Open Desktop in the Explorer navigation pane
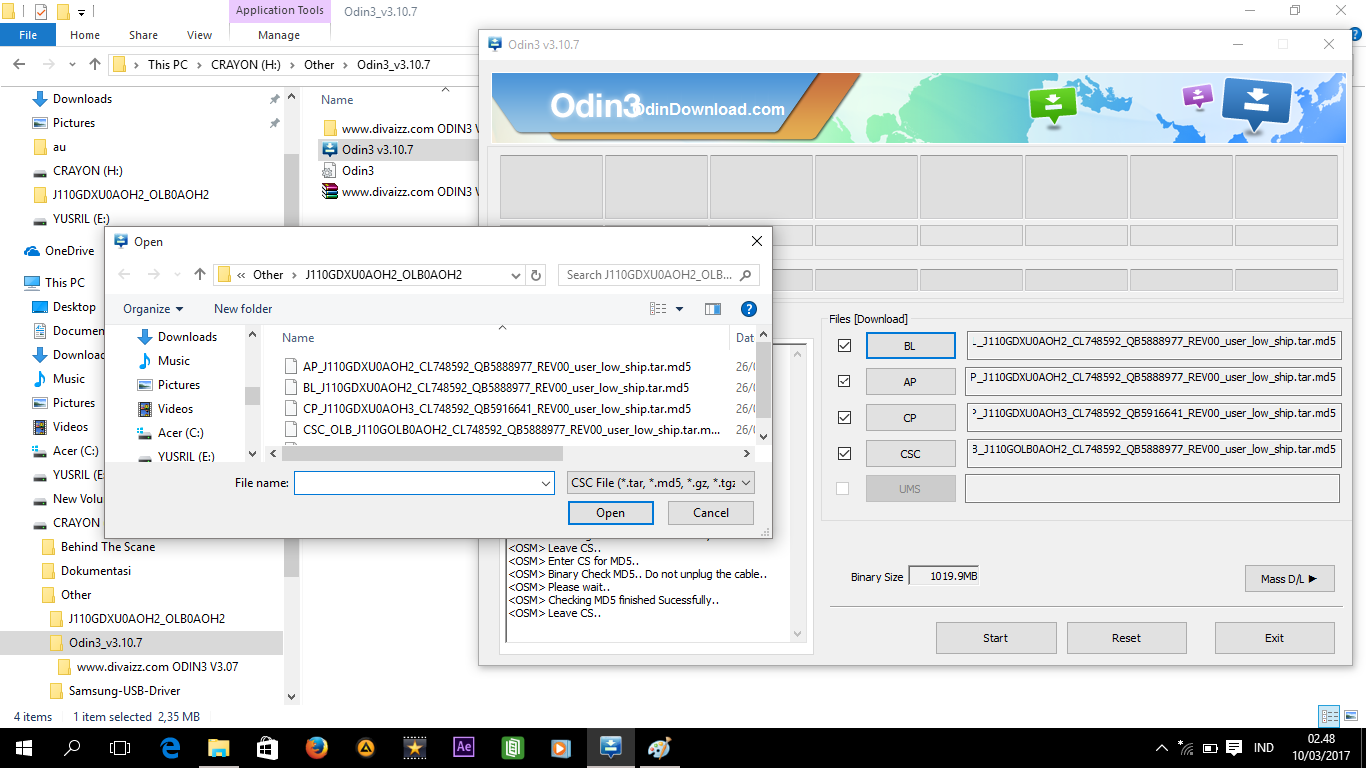 [x=74, y=307]
